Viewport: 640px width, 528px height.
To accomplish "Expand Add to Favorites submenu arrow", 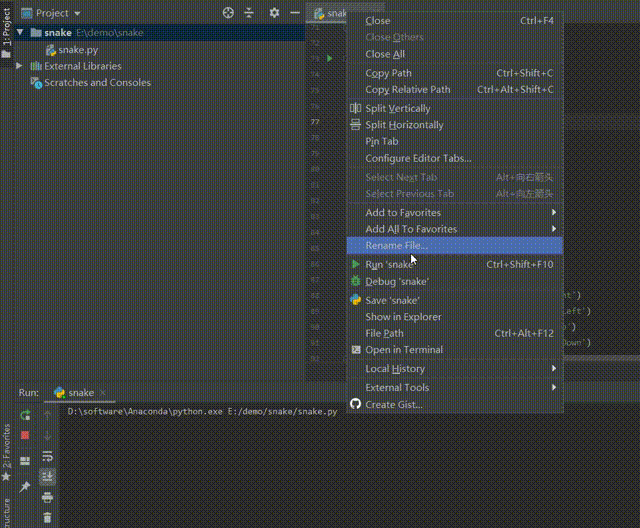I will pyautogui.click(x=553, y=212).
